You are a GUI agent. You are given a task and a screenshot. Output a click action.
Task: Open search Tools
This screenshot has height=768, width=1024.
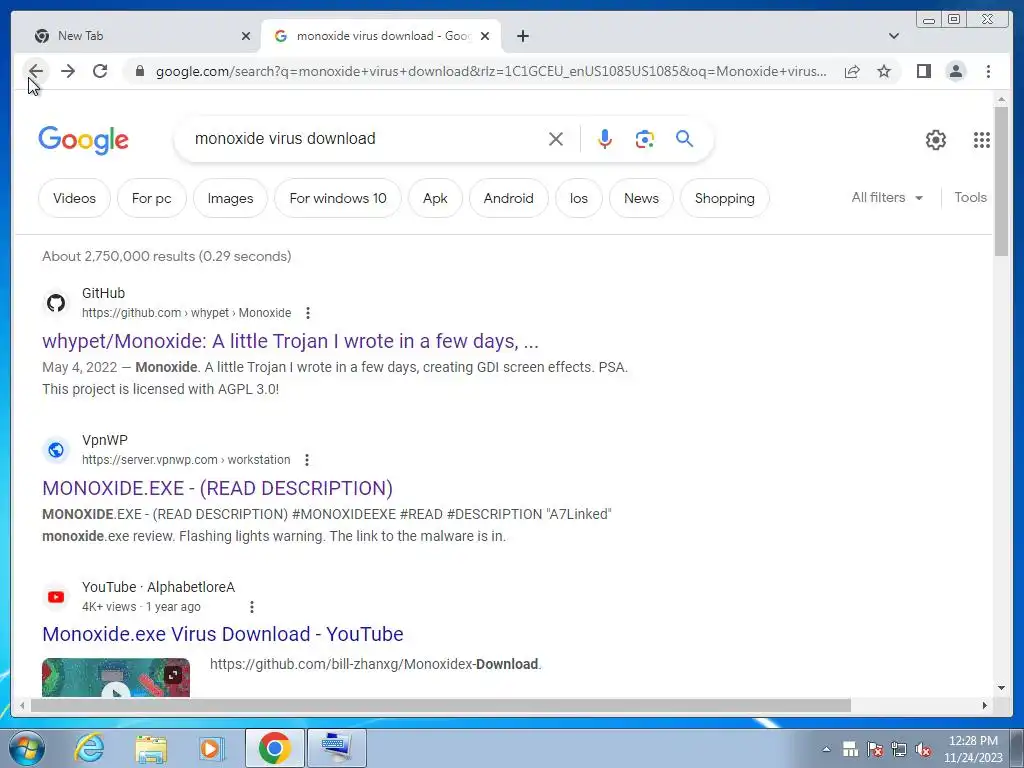(970, 197)
